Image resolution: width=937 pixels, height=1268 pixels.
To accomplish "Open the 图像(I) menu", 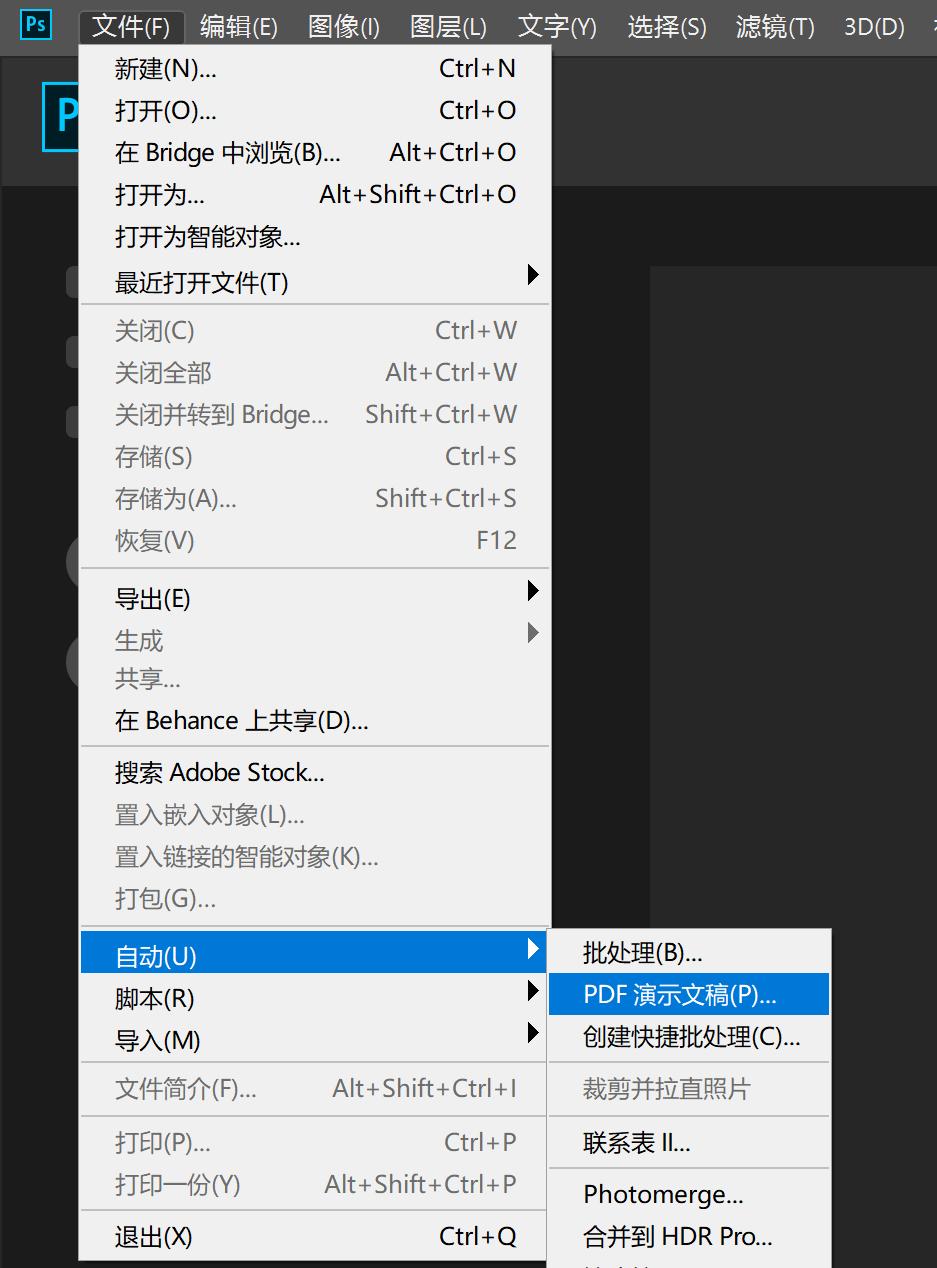I will (344, 27).
